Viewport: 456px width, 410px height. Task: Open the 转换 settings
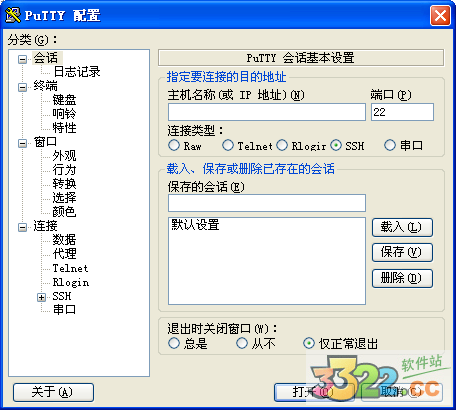(64, 184)
